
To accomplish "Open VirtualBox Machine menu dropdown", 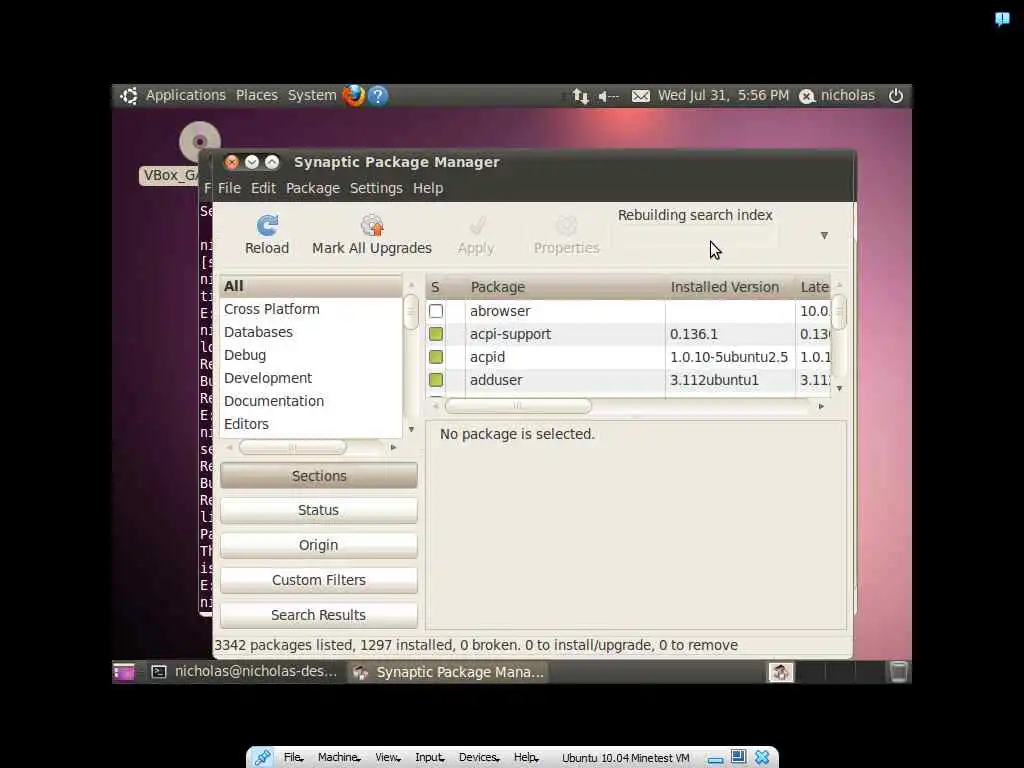I will pos(339,758).
